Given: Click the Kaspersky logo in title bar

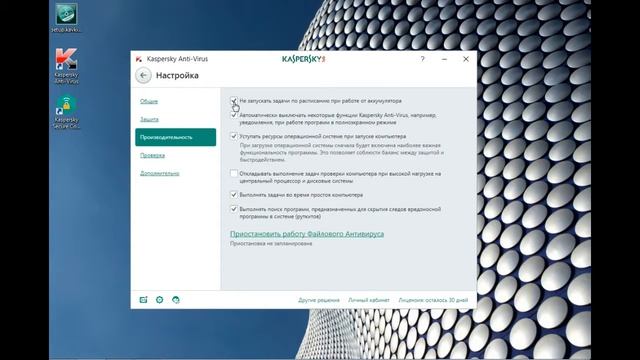Looking at the screenshot, I should [304, 59].
